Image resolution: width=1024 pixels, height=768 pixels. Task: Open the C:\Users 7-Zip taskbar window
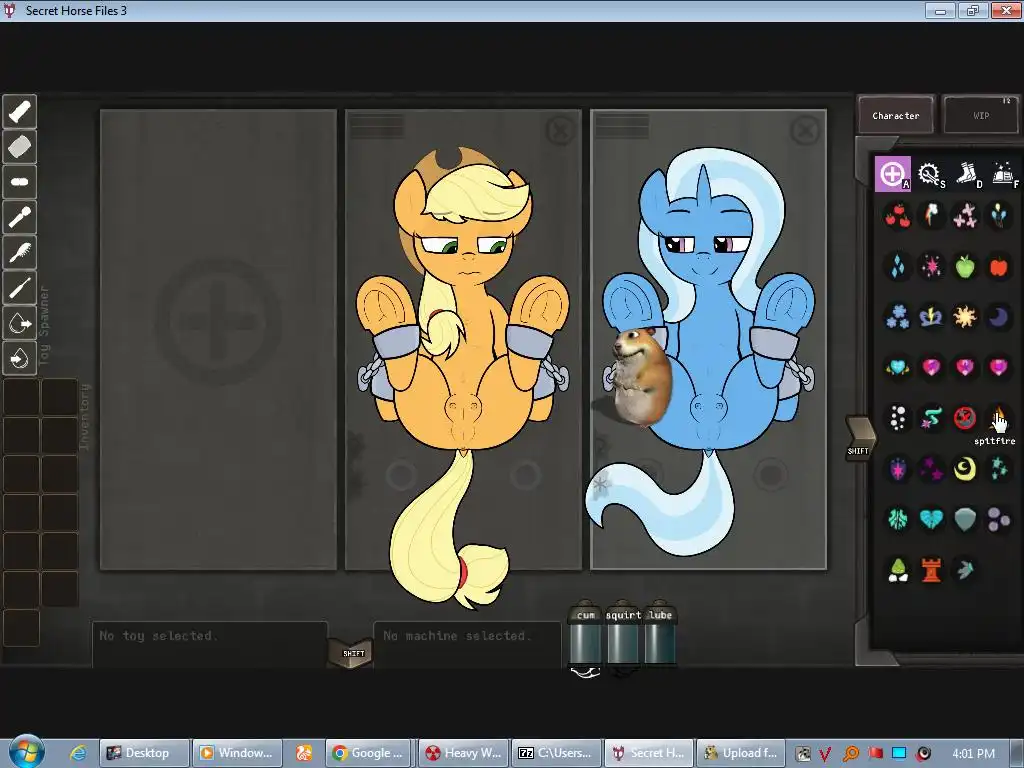[555, 753]
